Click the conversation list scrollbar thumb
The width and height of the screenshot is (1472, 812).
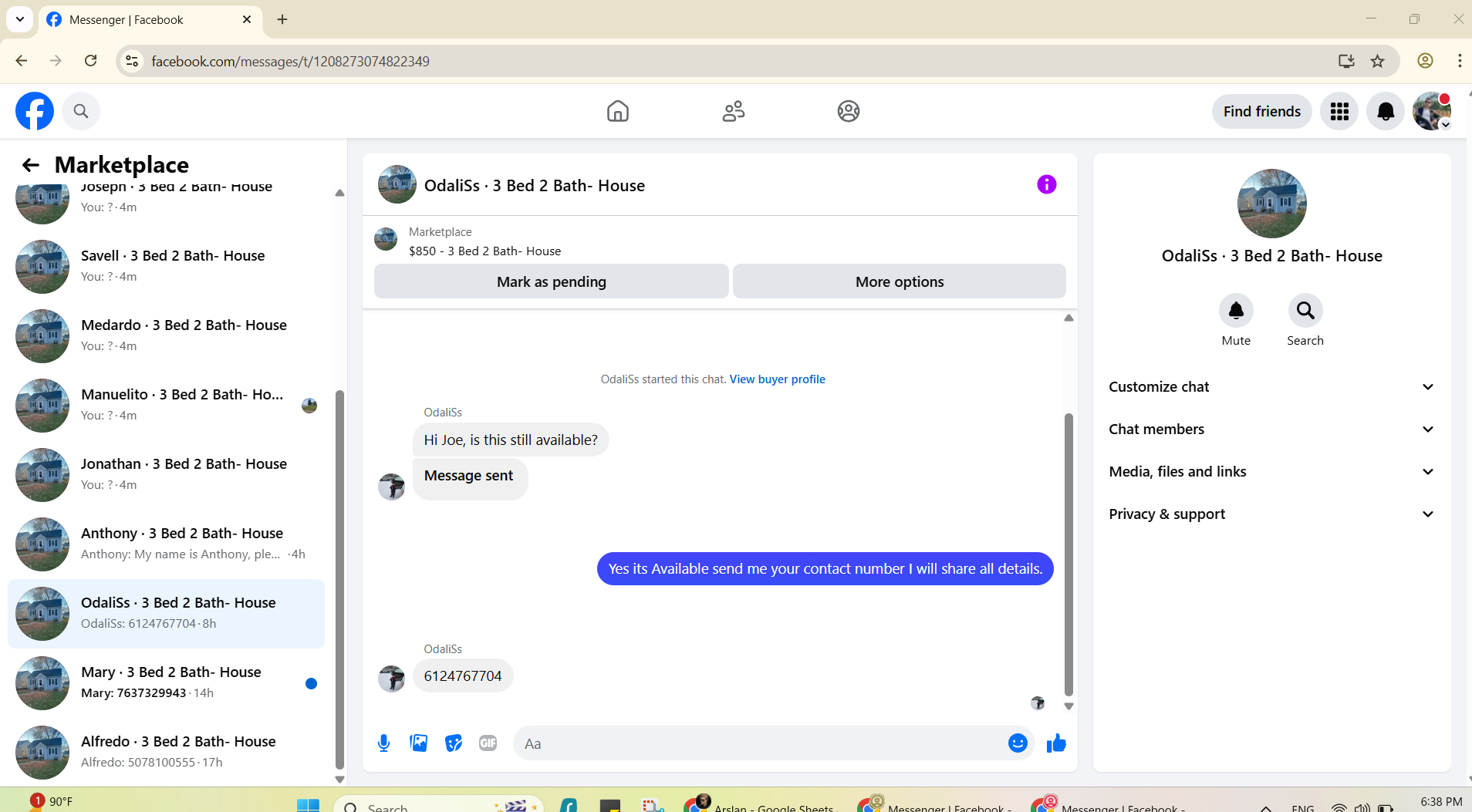tap(339, 580)
